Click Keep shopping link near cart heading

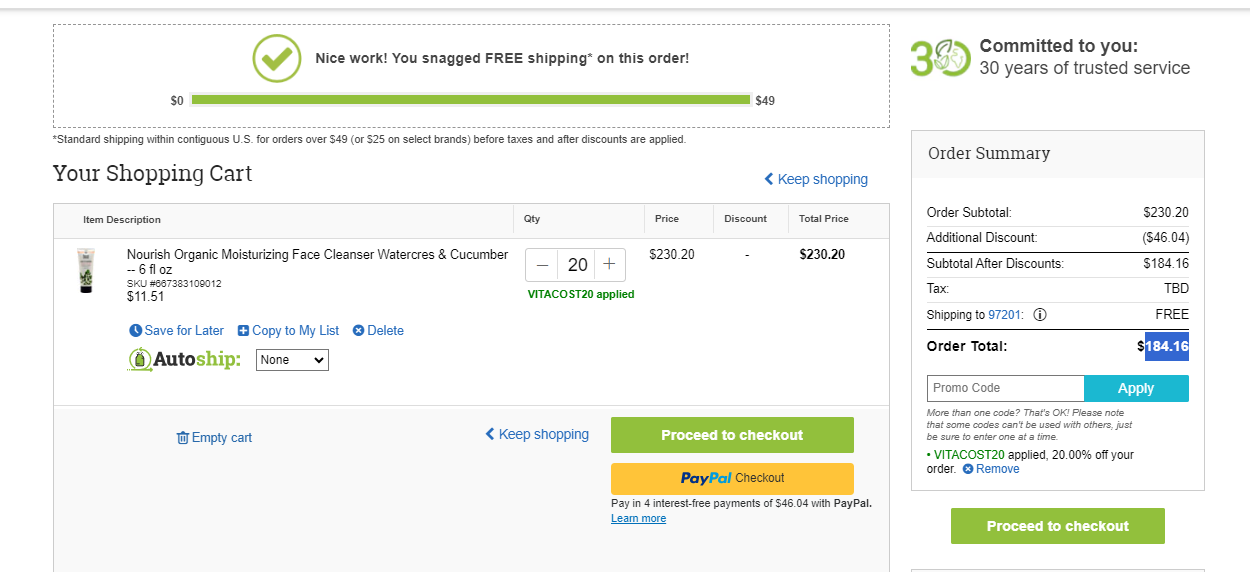coord(816,179)
